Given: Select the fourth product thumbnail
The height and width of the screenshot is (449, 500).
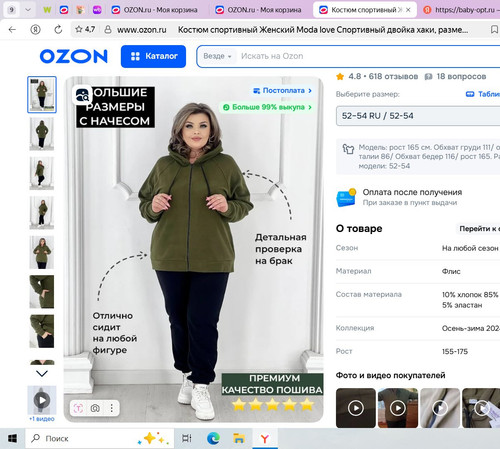Looking at the screenshot, I should [42, 213].
